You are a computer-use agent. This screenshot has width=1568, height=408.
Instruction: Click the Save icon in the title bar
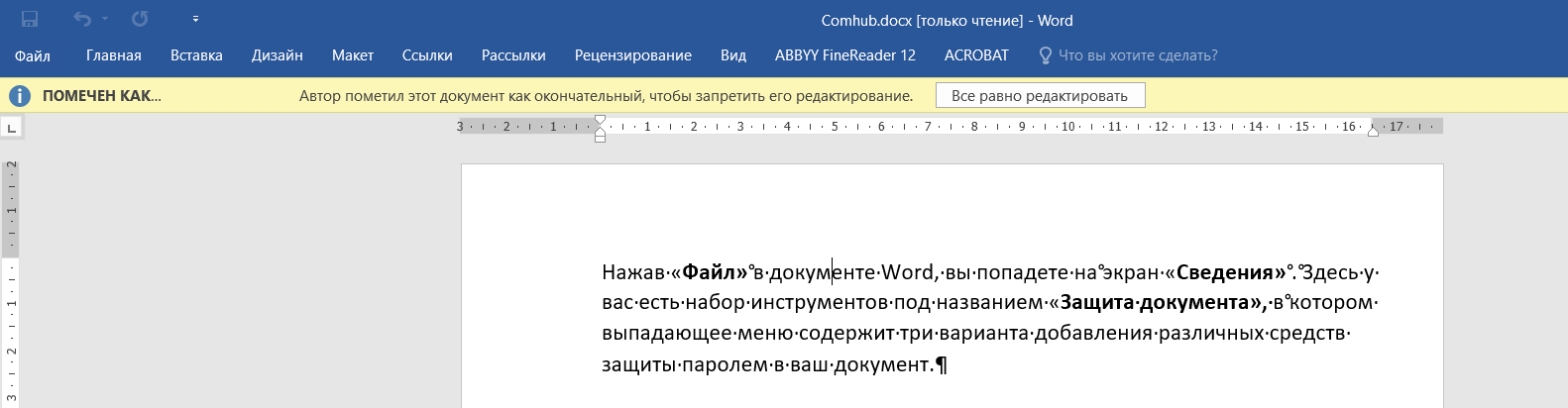coord(30,20)
